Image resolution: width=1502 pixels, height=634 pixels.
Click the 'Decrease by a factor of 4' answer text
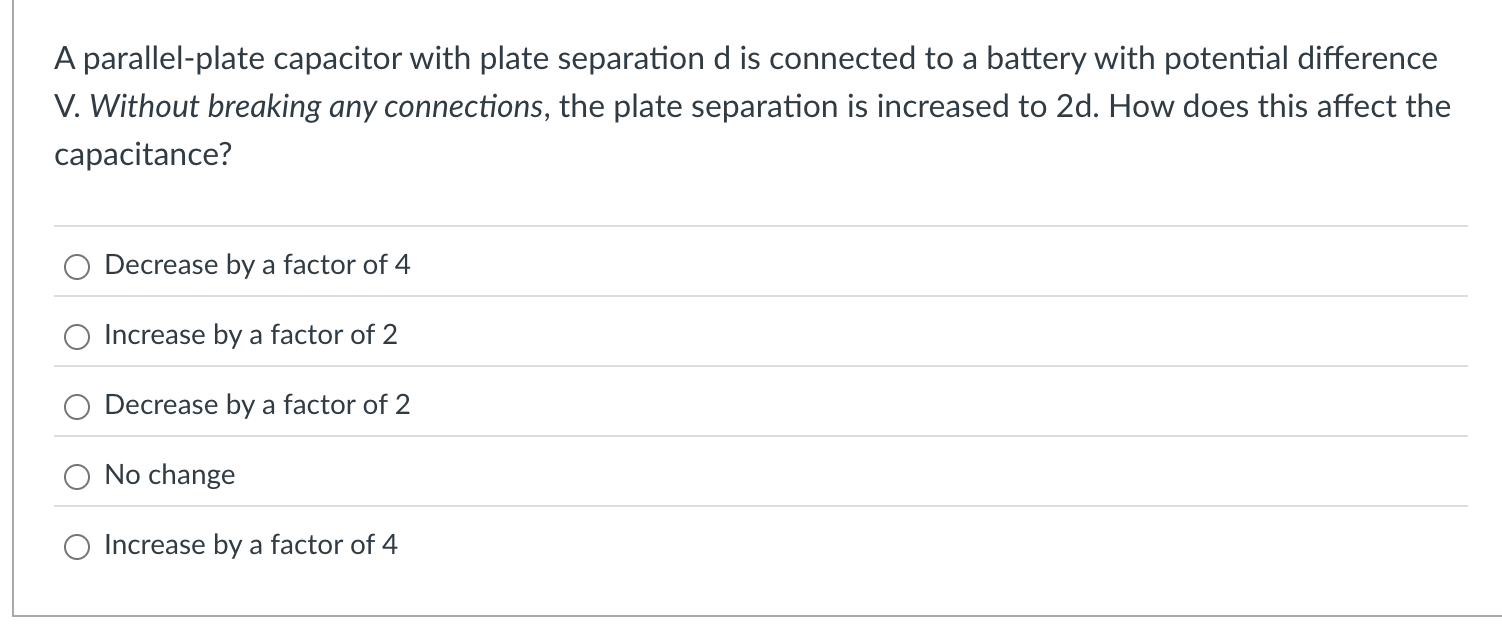pyautogui.click(x=258, y=265)
